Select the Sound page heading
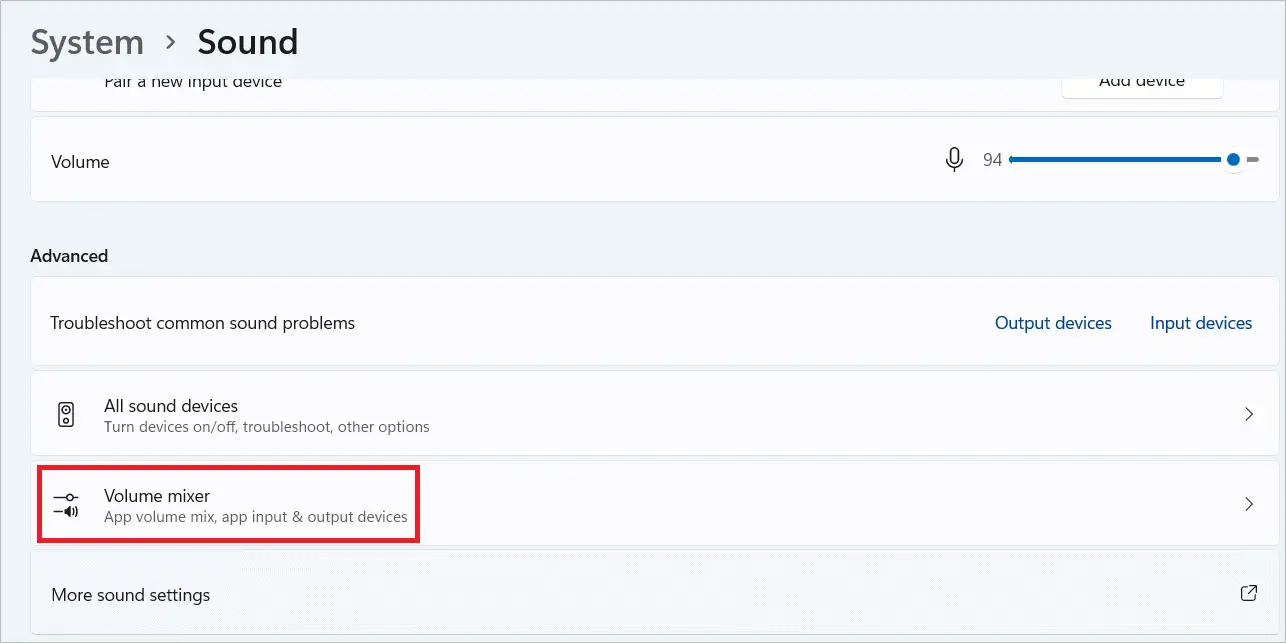1286x643 pixels. point(247,43)
